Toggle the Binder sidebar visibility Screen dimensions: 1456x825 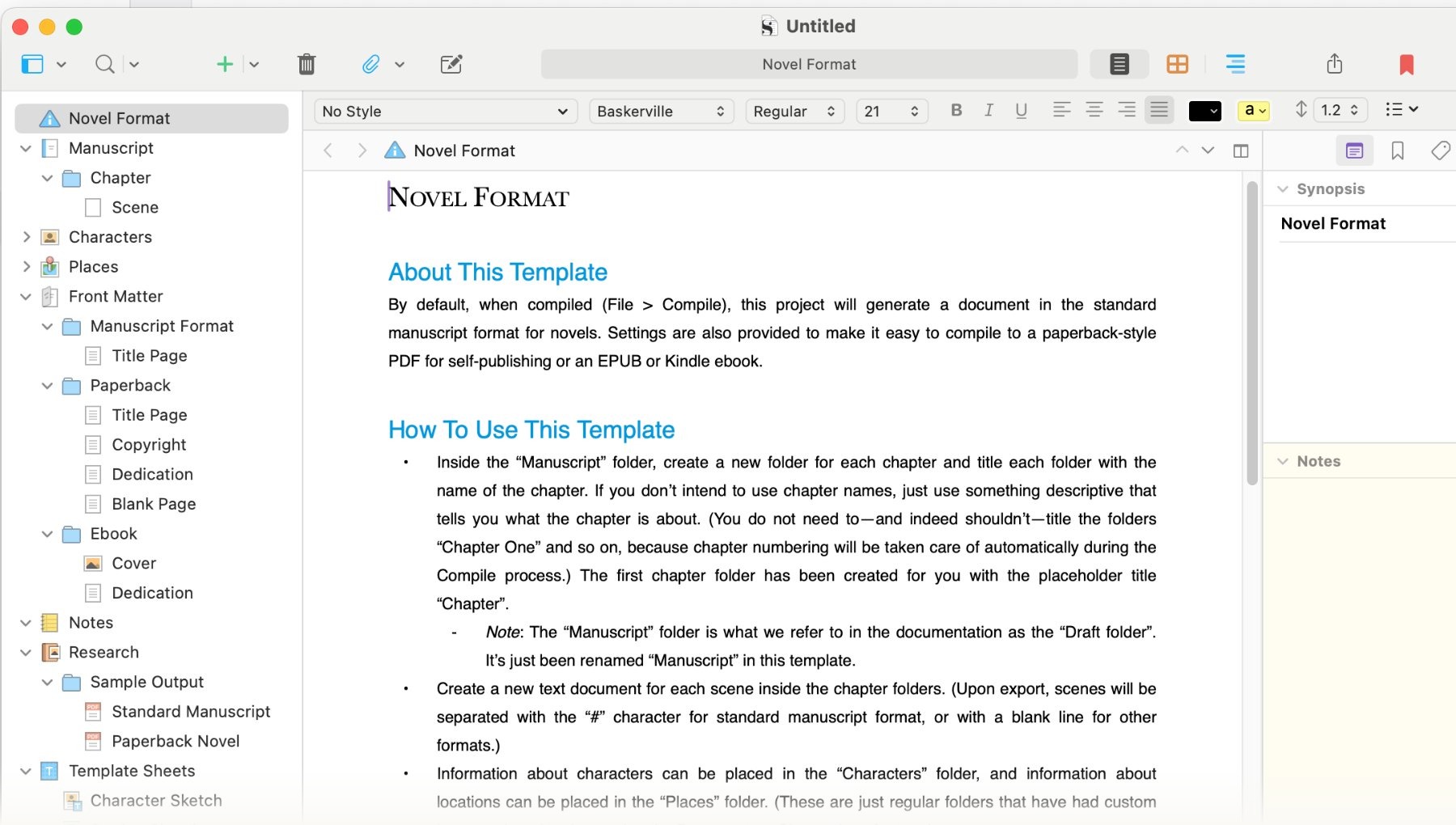click(x=32, y=64)
